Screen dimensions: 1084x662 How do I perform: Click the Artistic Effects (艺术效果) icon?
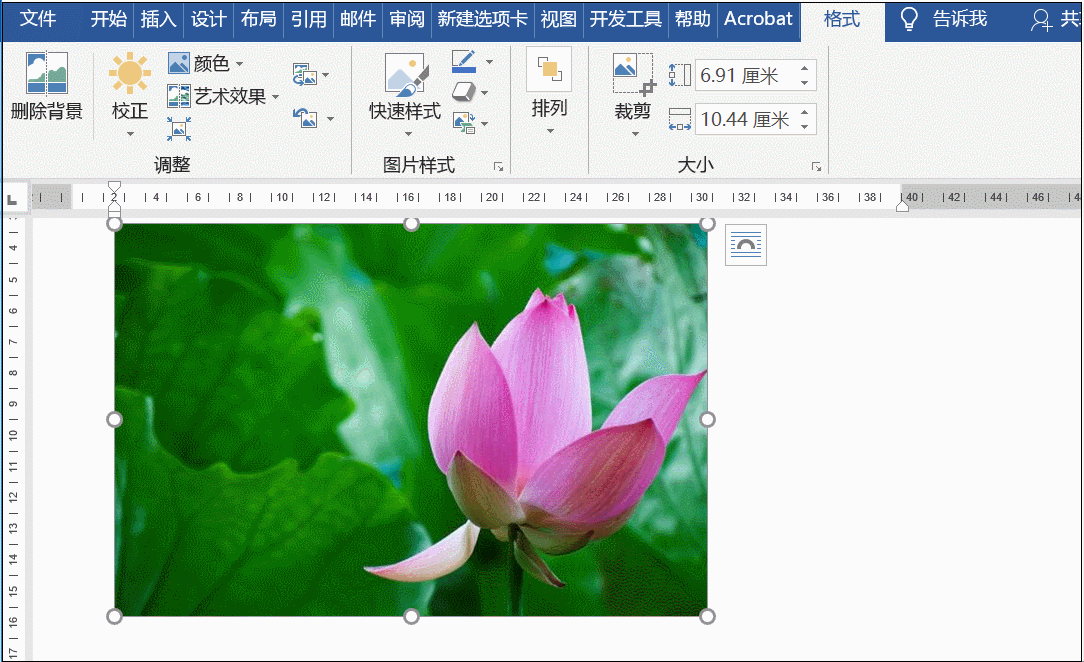(x=178, y=96)
